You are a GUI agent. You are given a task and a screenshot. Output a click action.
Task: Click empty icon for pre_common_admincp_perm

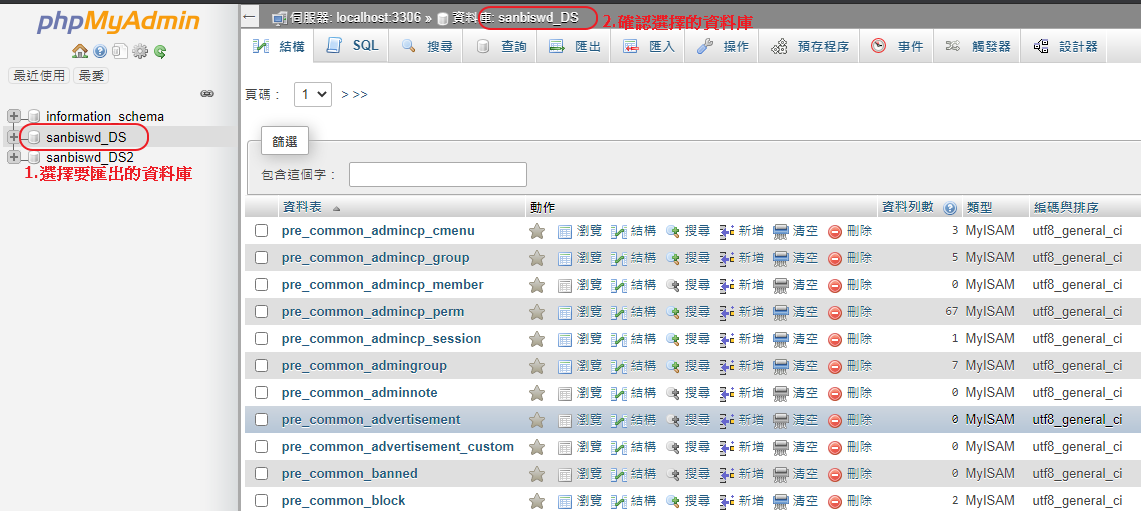coord(781,312)
